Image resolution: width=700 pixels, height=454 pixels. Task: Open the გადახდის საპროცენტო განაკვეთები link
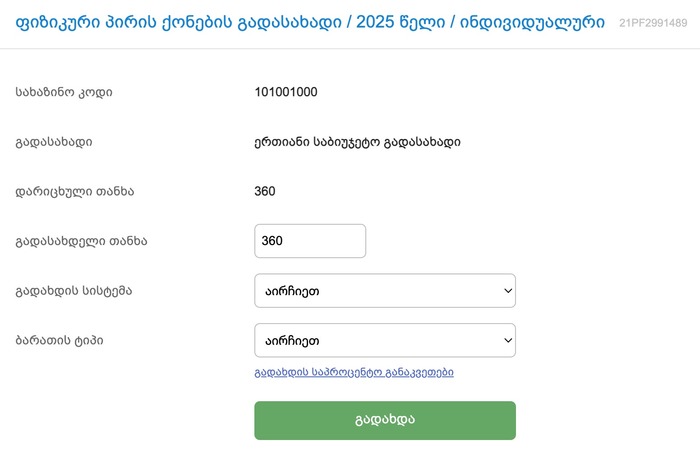point(355,372)
